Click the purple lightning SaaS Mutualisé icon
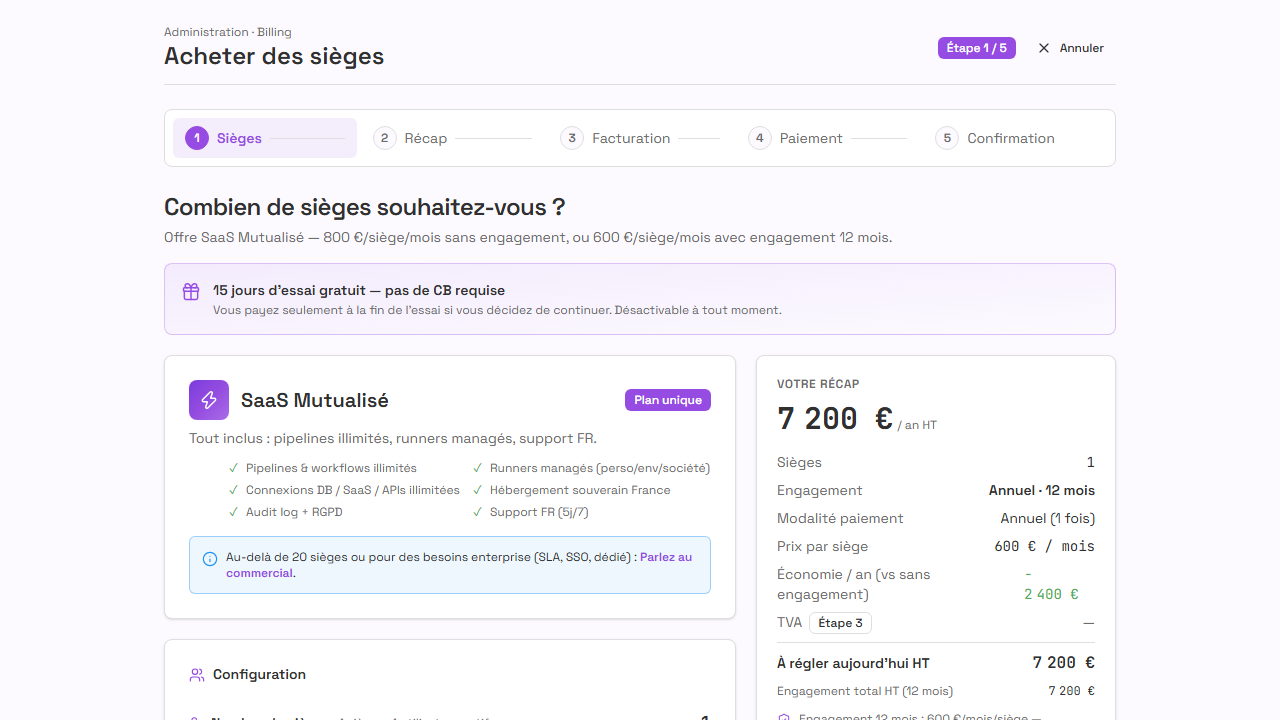This screenshot has height=720, width=1280. click(x=209, y=400)
